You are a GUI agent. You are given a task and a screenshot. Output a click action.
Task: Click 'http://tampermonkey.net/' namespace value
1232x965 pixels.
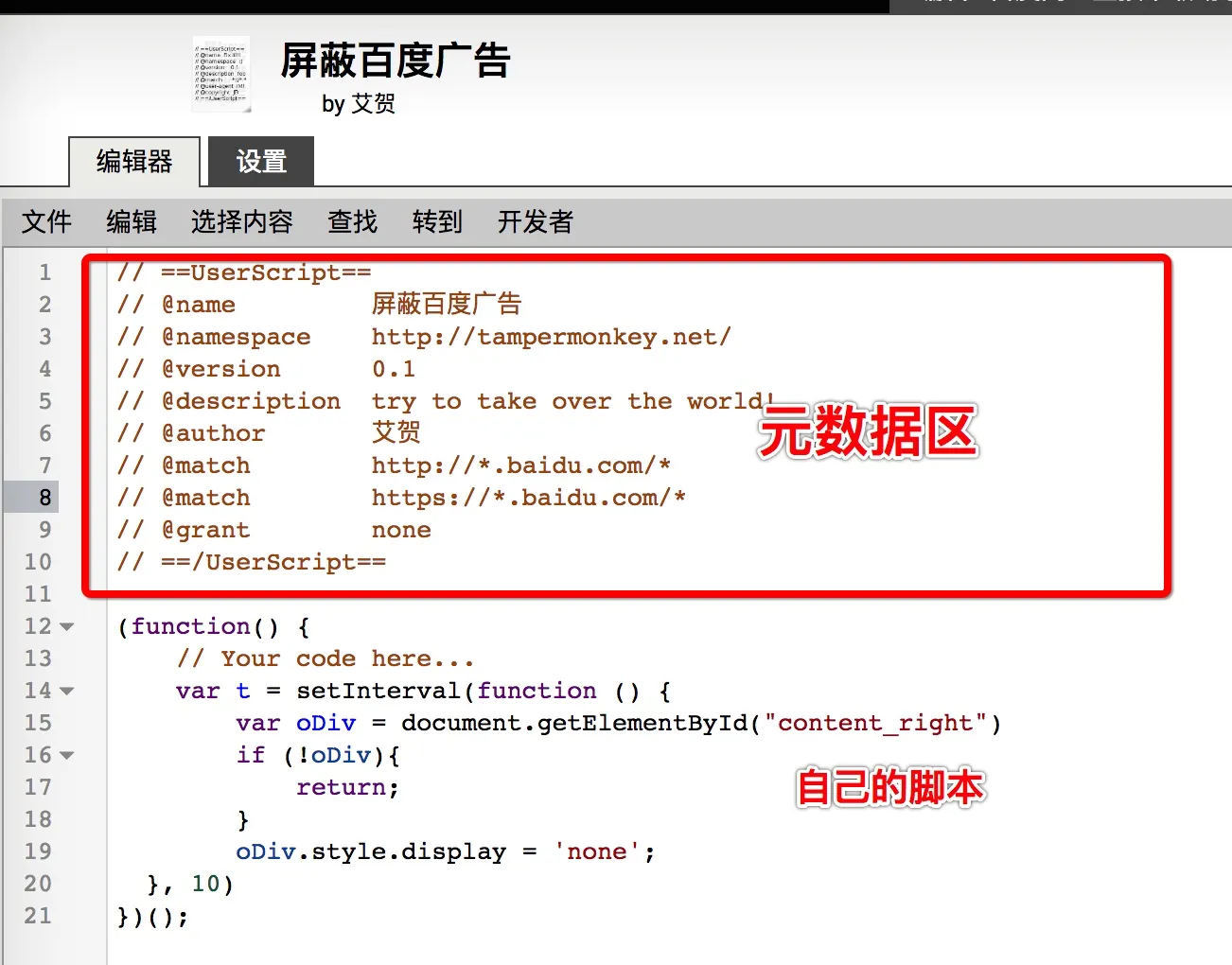[551, 337]
